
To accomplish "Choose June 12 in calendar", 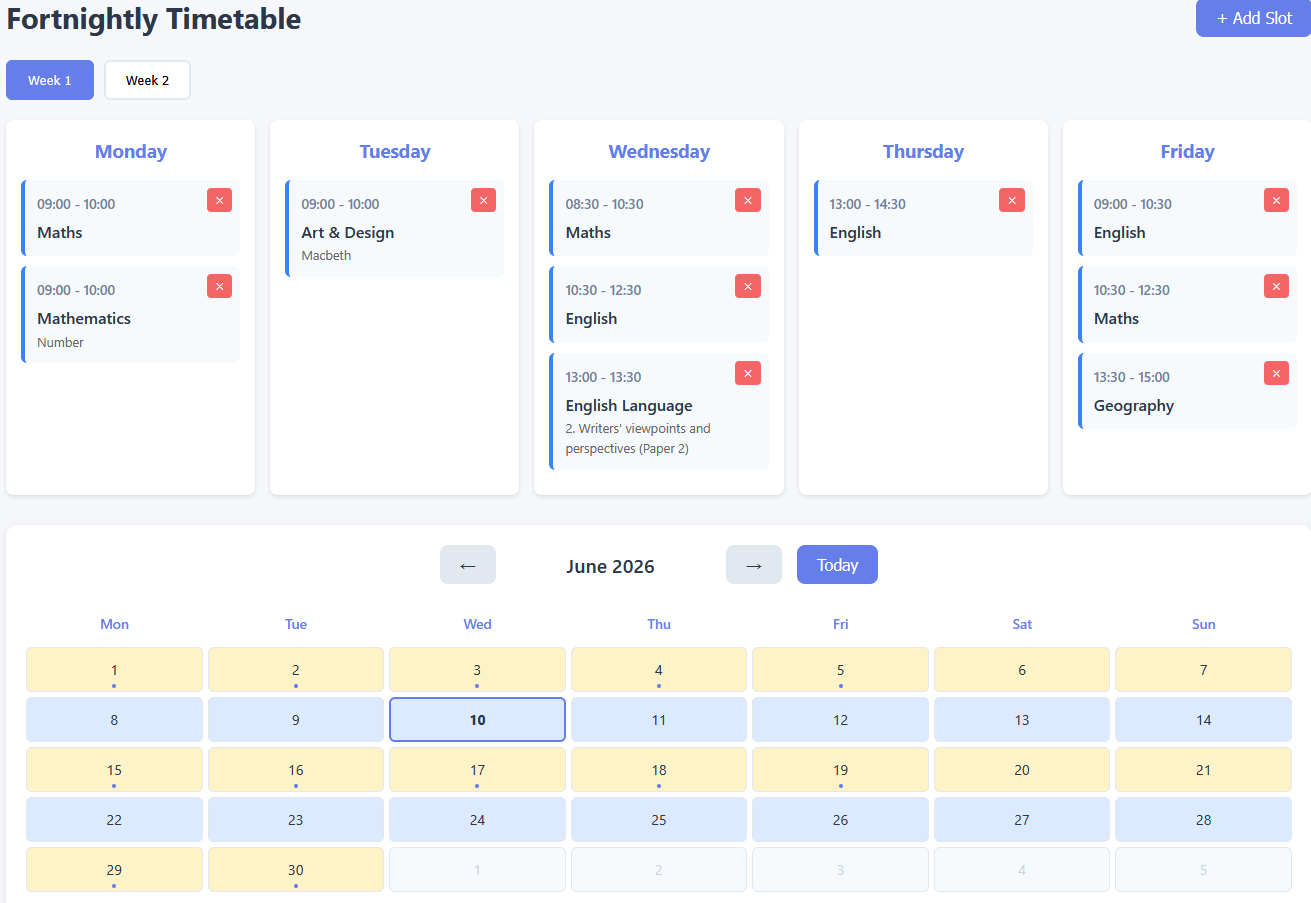I will (840, 720).
